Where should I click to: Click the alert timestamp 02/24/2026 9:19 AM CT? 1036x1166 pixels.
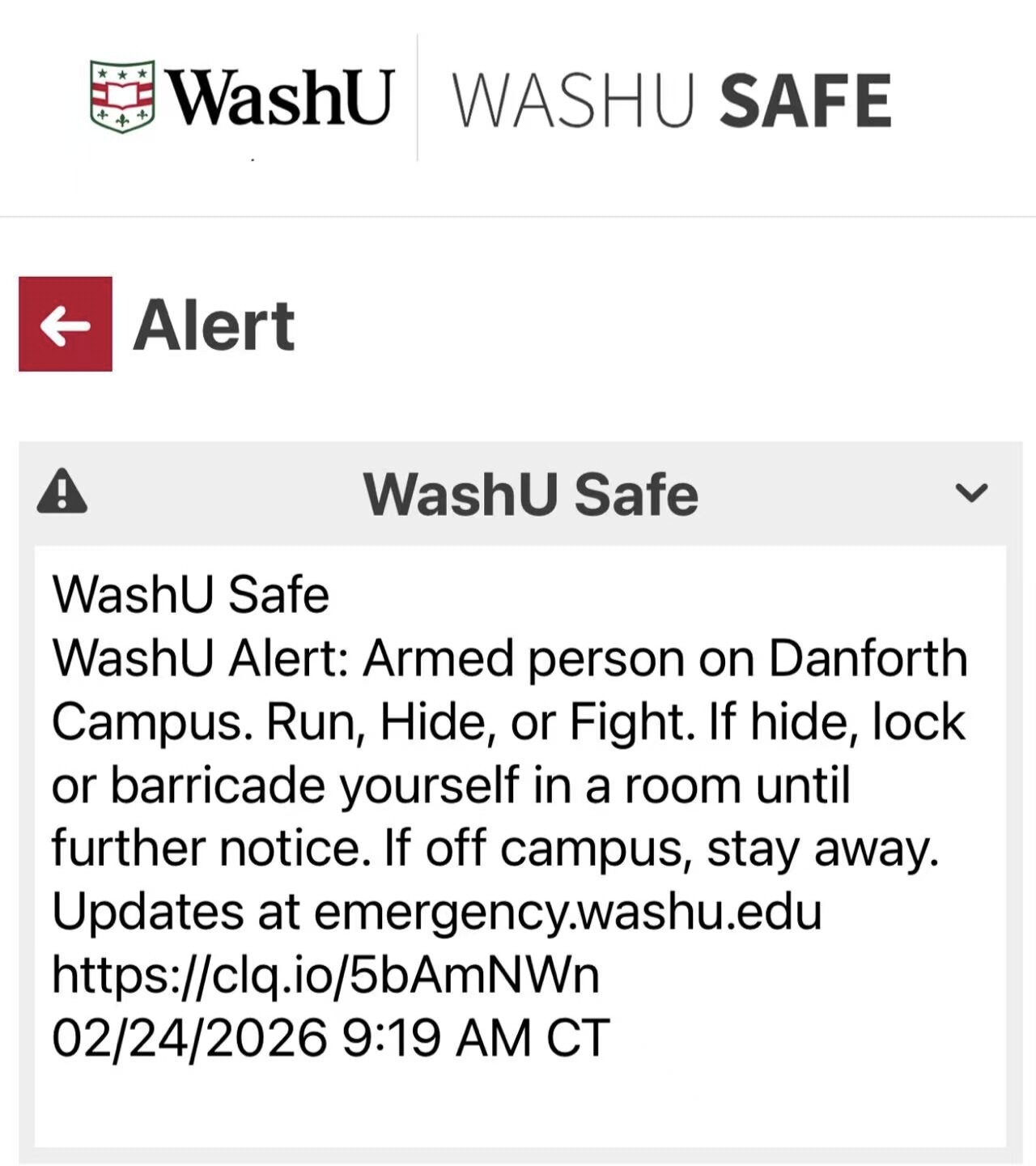click(330, 1038)
